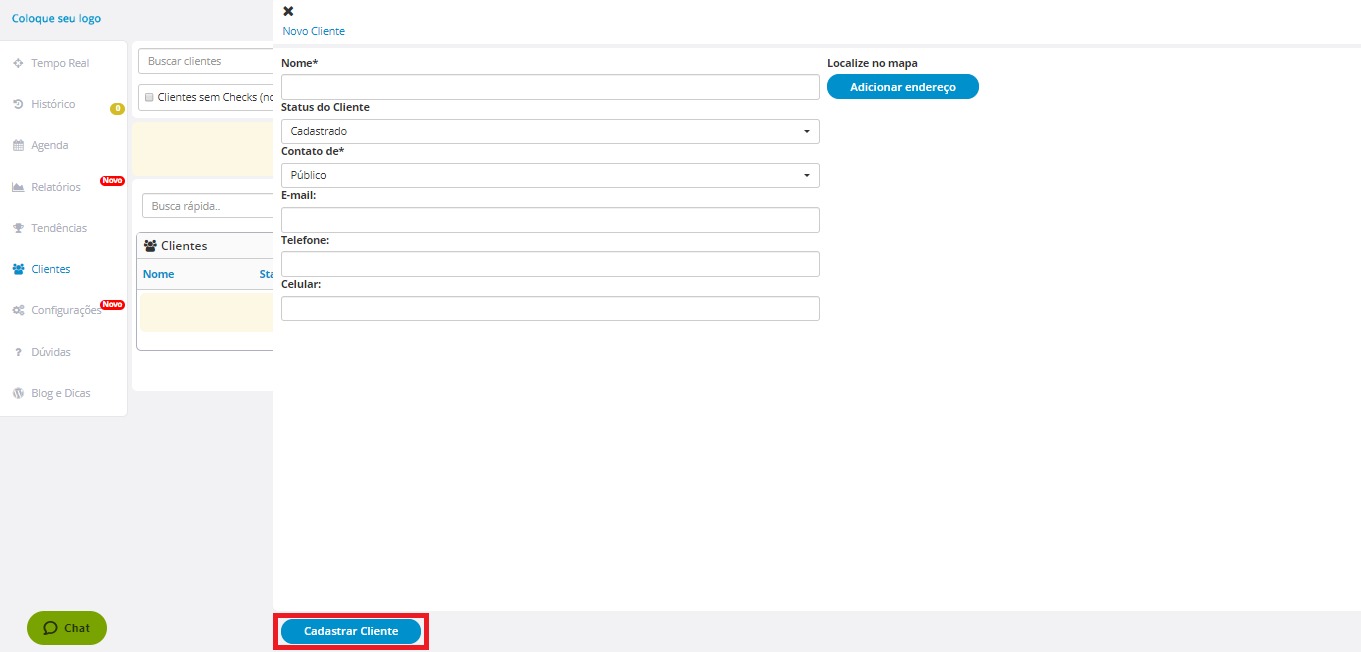The height and width of the screenshot is (652, 1361).
Task: Click the Relatórios chart icon
Action: [18, 187]
